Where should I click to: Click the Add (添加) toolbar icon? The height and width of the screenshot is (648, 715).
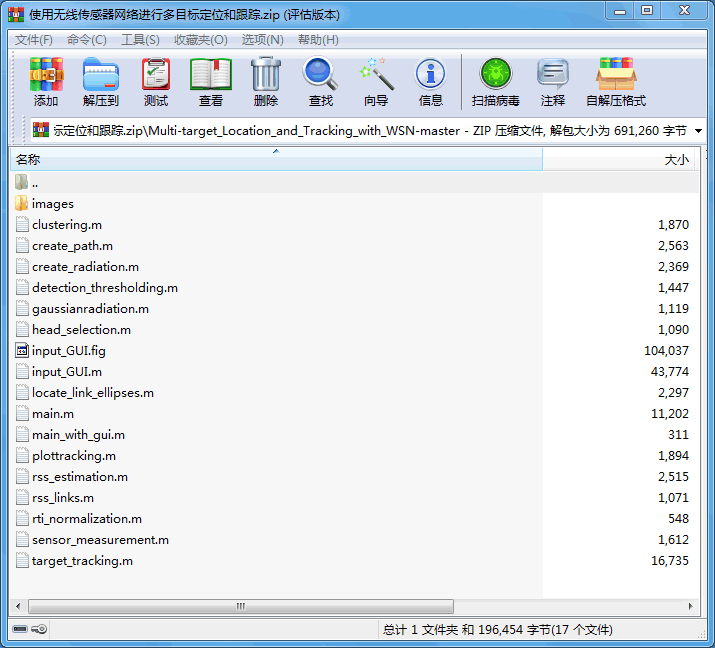tap(46, 82)
